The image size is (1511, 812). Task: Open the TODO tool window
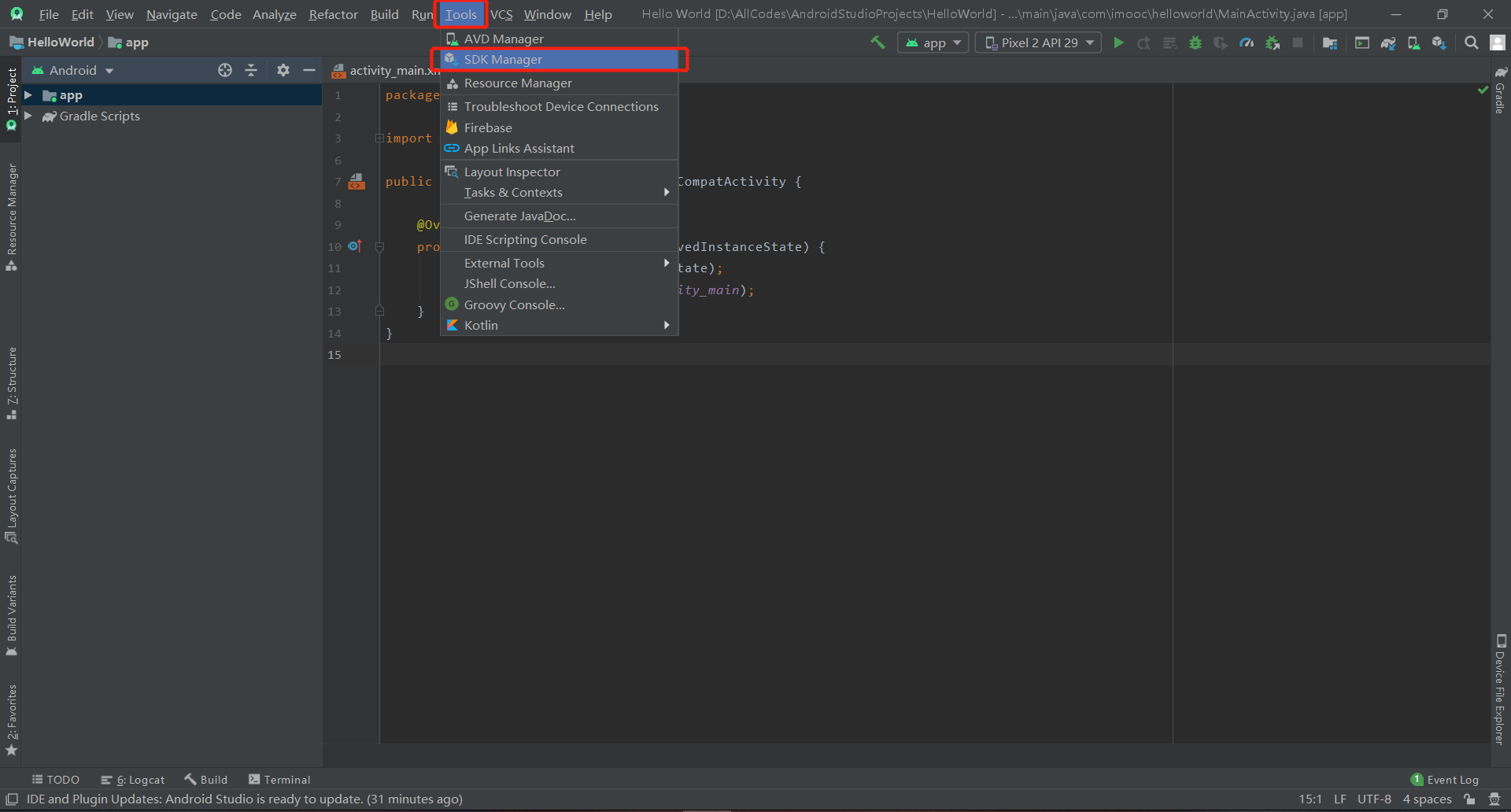pos(55,779)
